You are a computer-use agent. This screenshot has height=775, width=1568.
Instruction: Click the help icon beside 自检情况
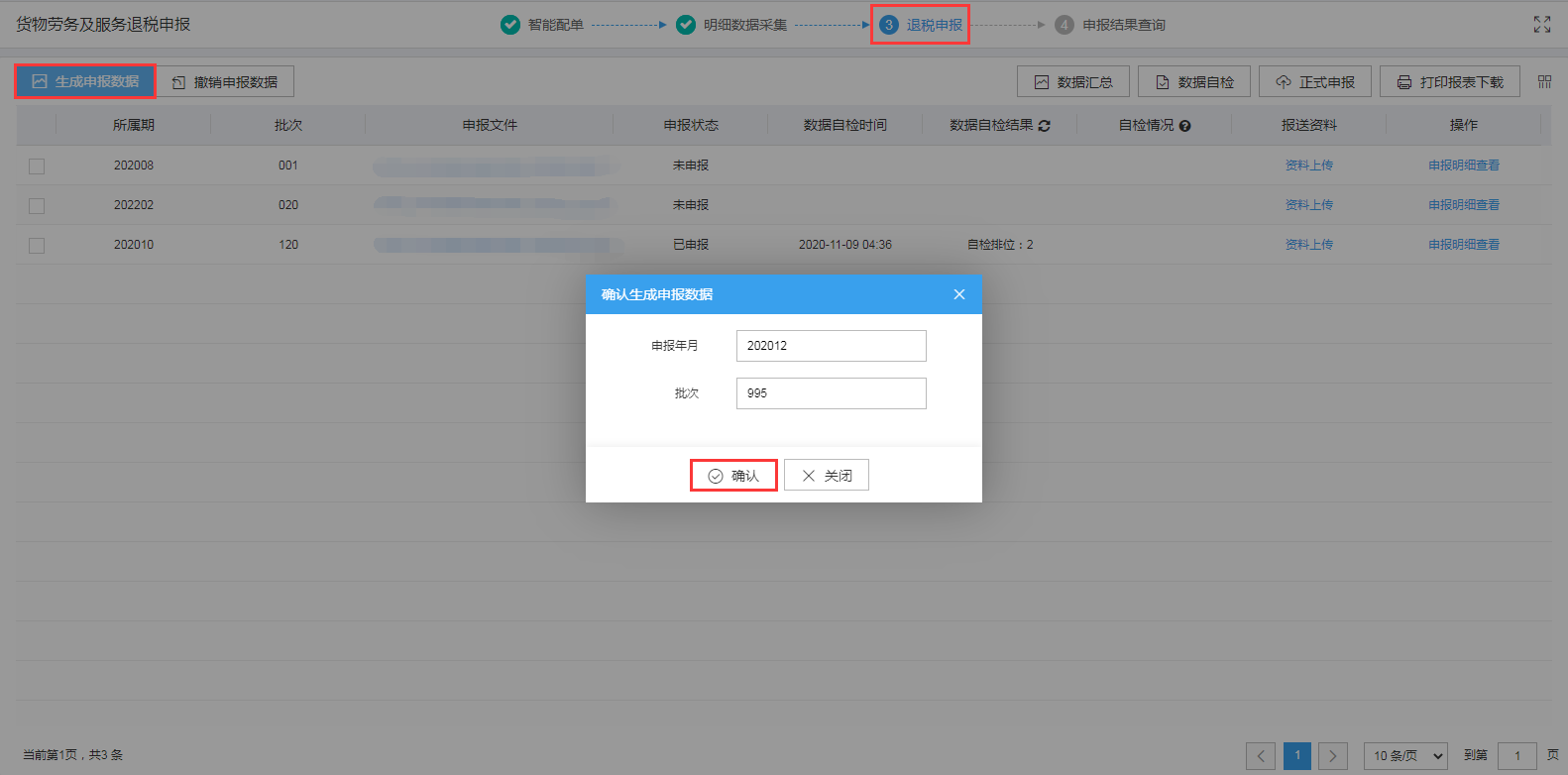(x=1185, y=126)
